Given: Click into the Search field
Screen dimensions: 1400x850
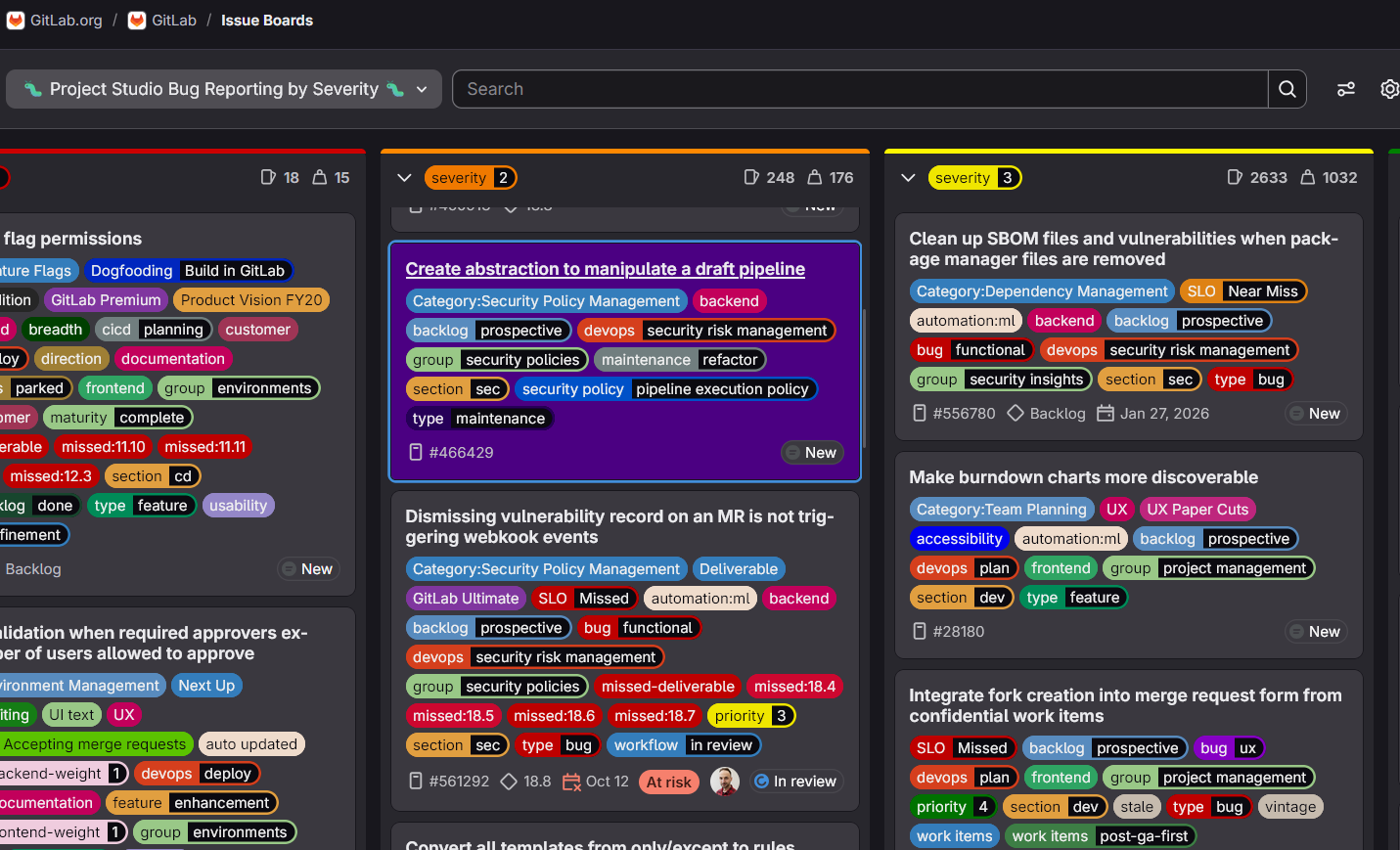Looking at the screenshot, I should point(861,89).
